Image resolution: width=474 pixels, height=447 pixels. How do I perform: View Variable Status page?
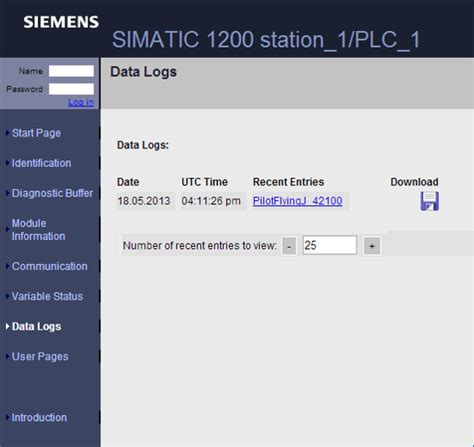(x=47, y=296)
